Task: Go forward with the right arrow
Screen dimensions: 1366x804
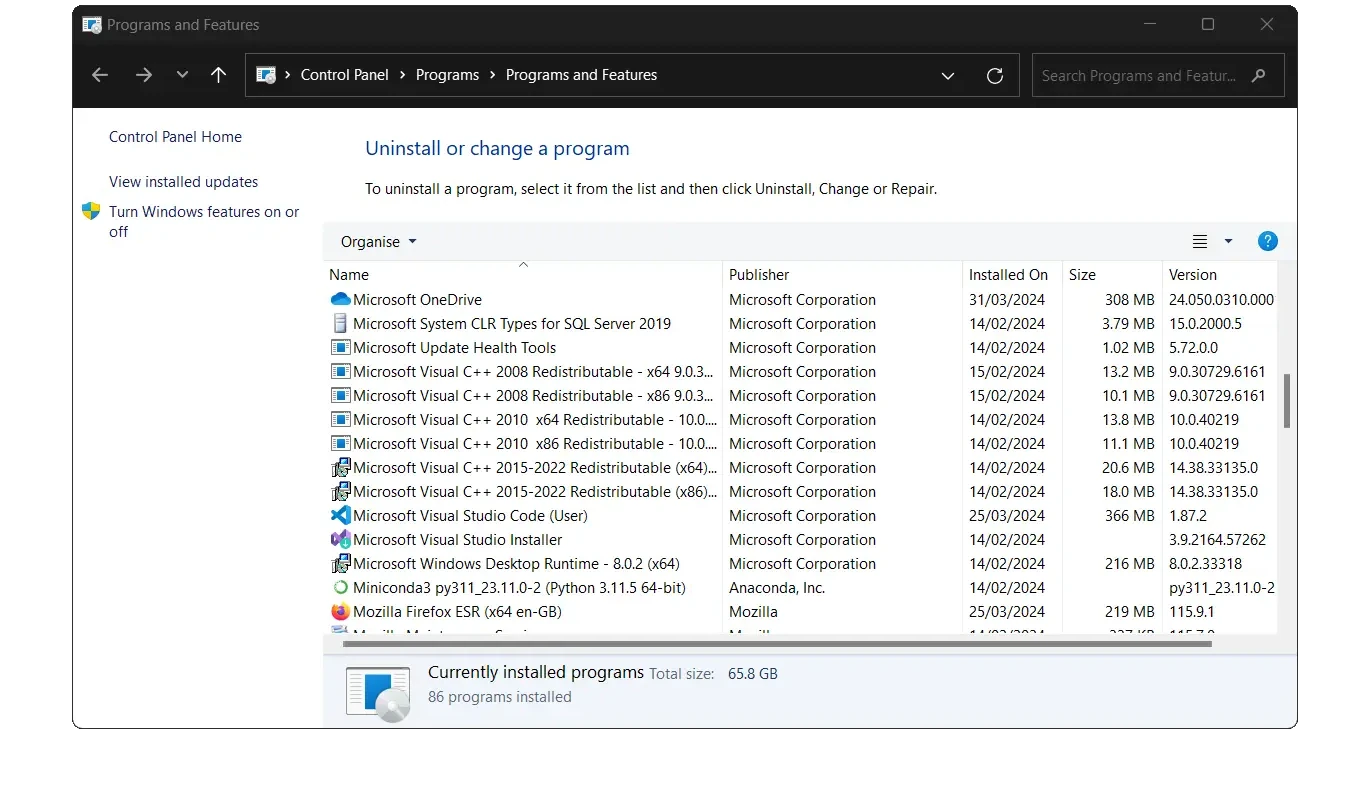Action: pyautogui.click(x=143, y=75)
